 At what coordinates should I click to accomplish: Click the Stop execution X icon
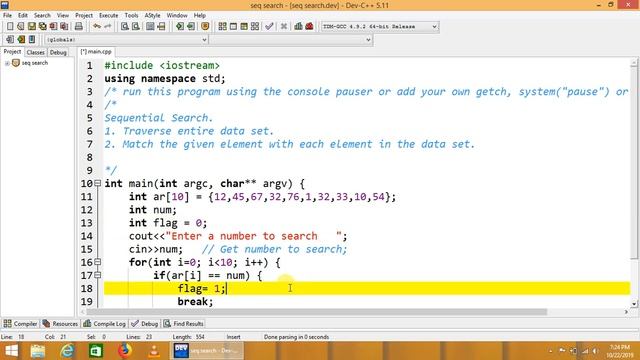284,27
